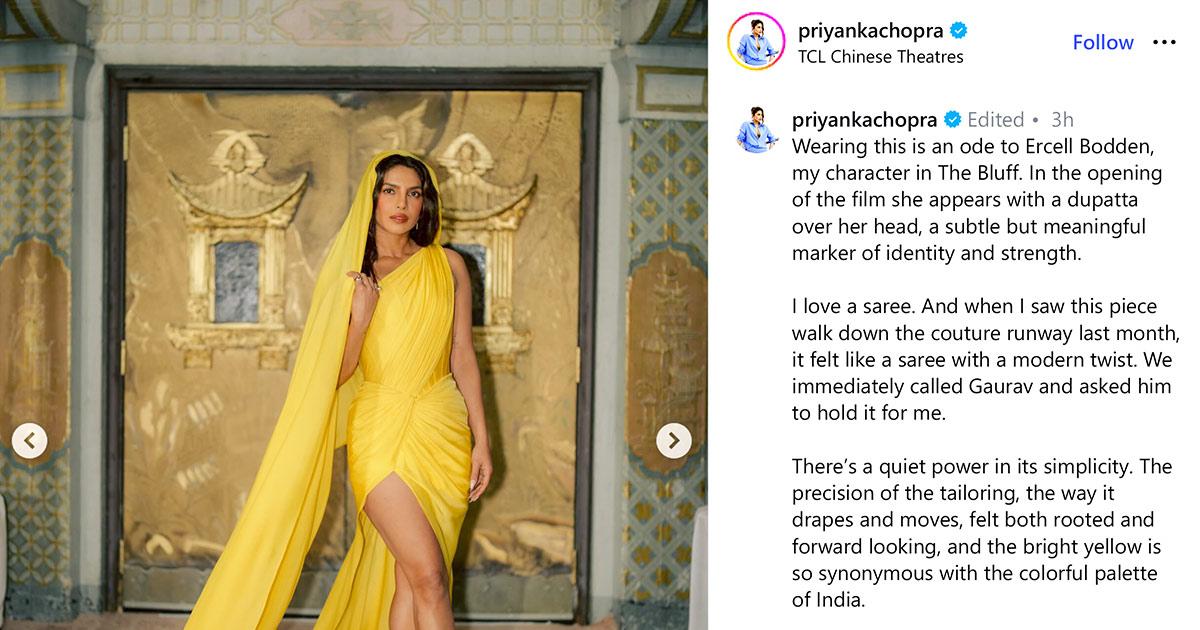This screenshot has height=630, width=1200.
Task: Click the paragraph starting 'There's a quiet power'
Action: [982, 533]
